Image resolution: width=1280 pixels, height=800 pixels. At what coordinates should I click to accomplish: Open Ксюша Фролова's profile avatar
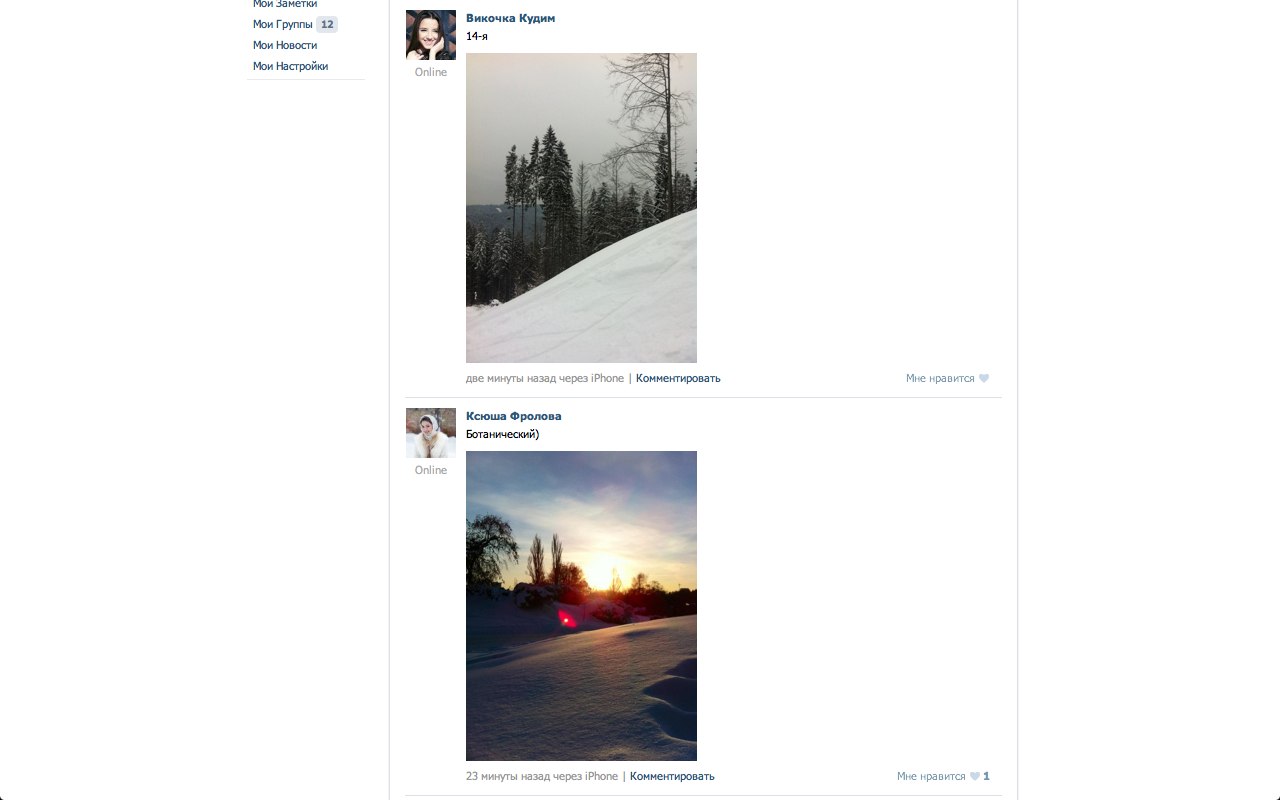(x=431, y=433)
